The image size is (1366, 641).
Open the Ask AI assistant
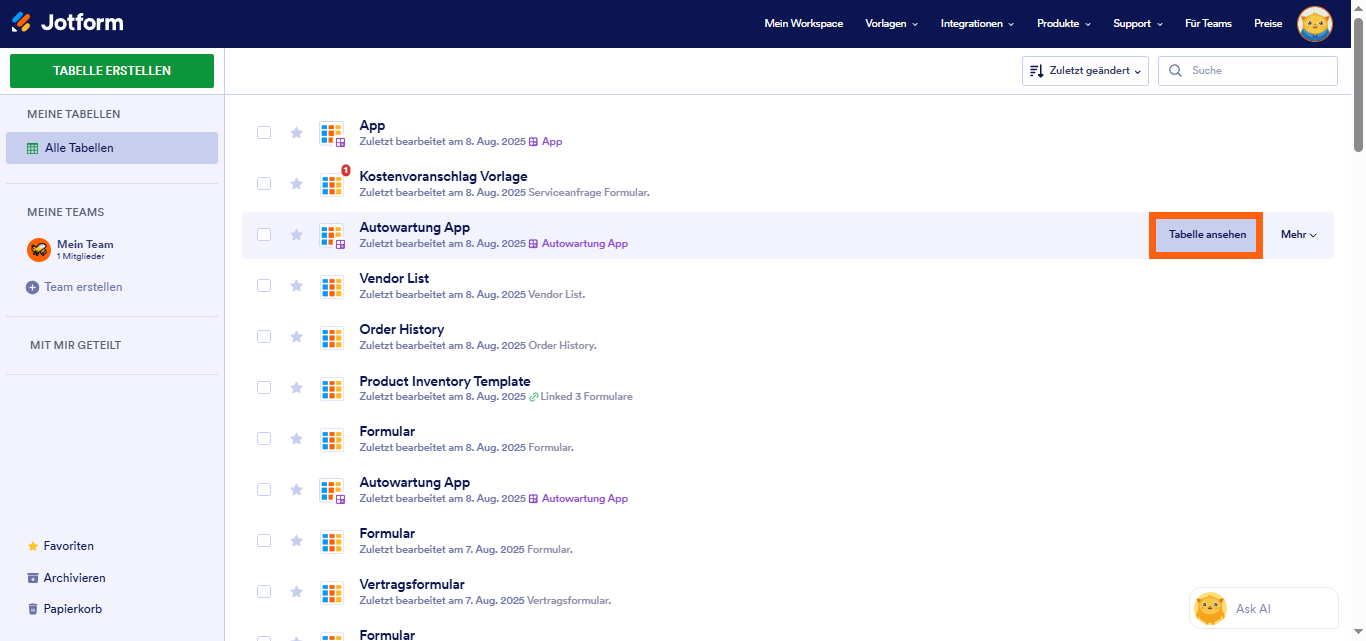tap(1263, 608)
